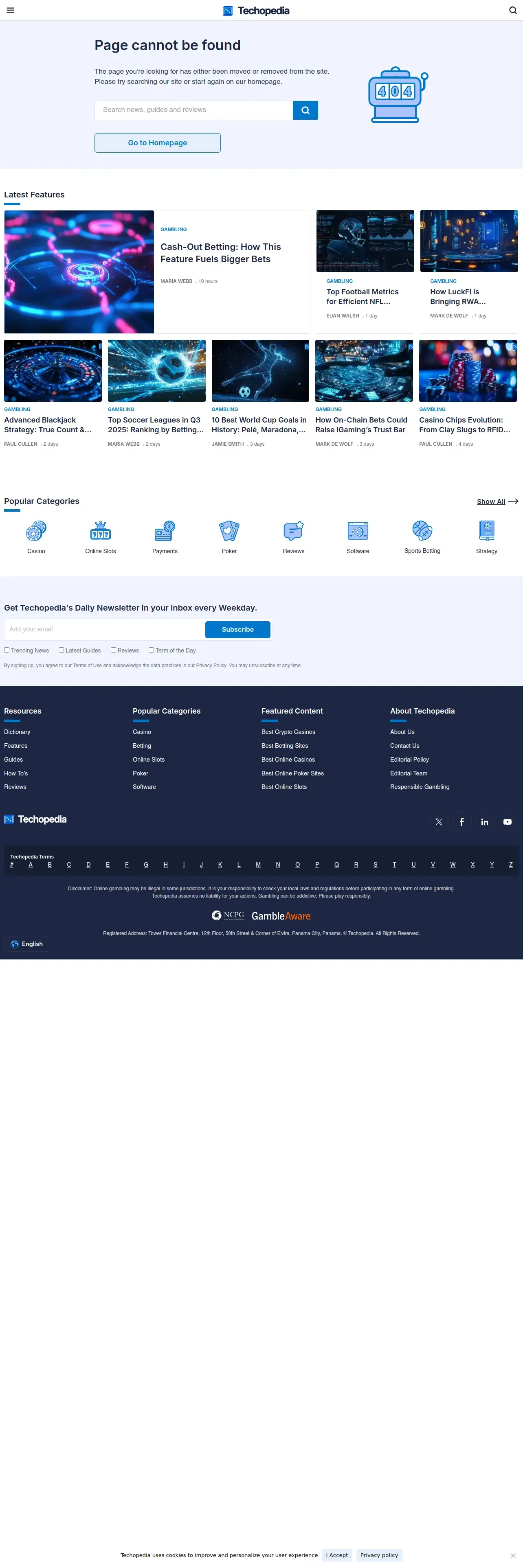Viewport: 523px width, 1568px height.
Task: Enable the Latest Guides checkbox
Action: 61,650
